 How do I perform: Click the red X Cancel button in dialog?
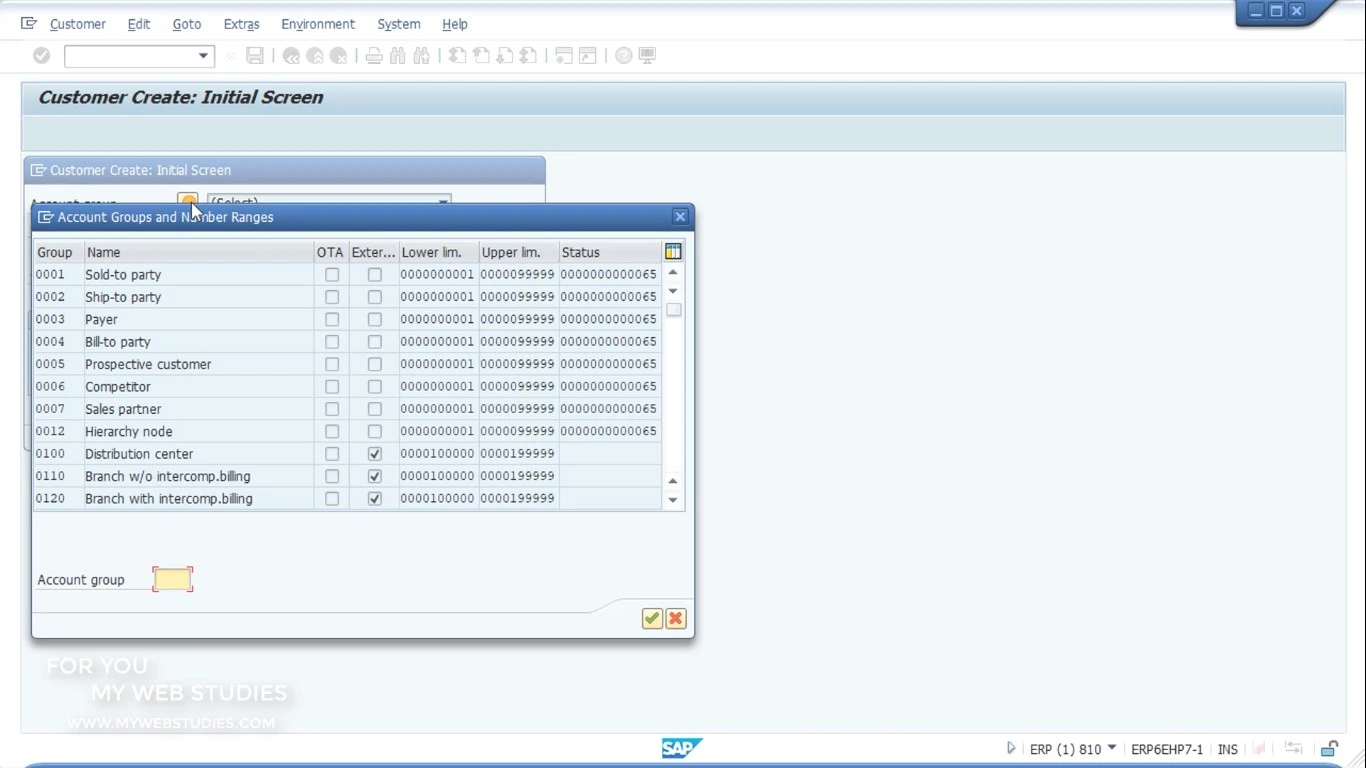coord(676,619)
